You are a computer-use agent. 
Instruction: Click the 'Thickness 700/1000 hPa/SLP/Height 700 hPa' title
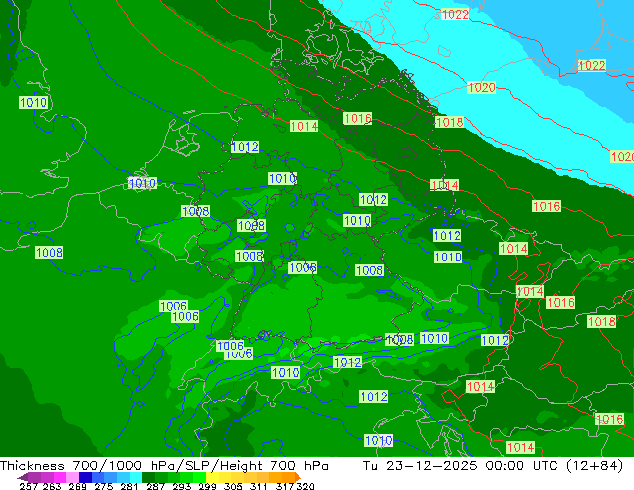pyautogui.click(x=164, y=465)
